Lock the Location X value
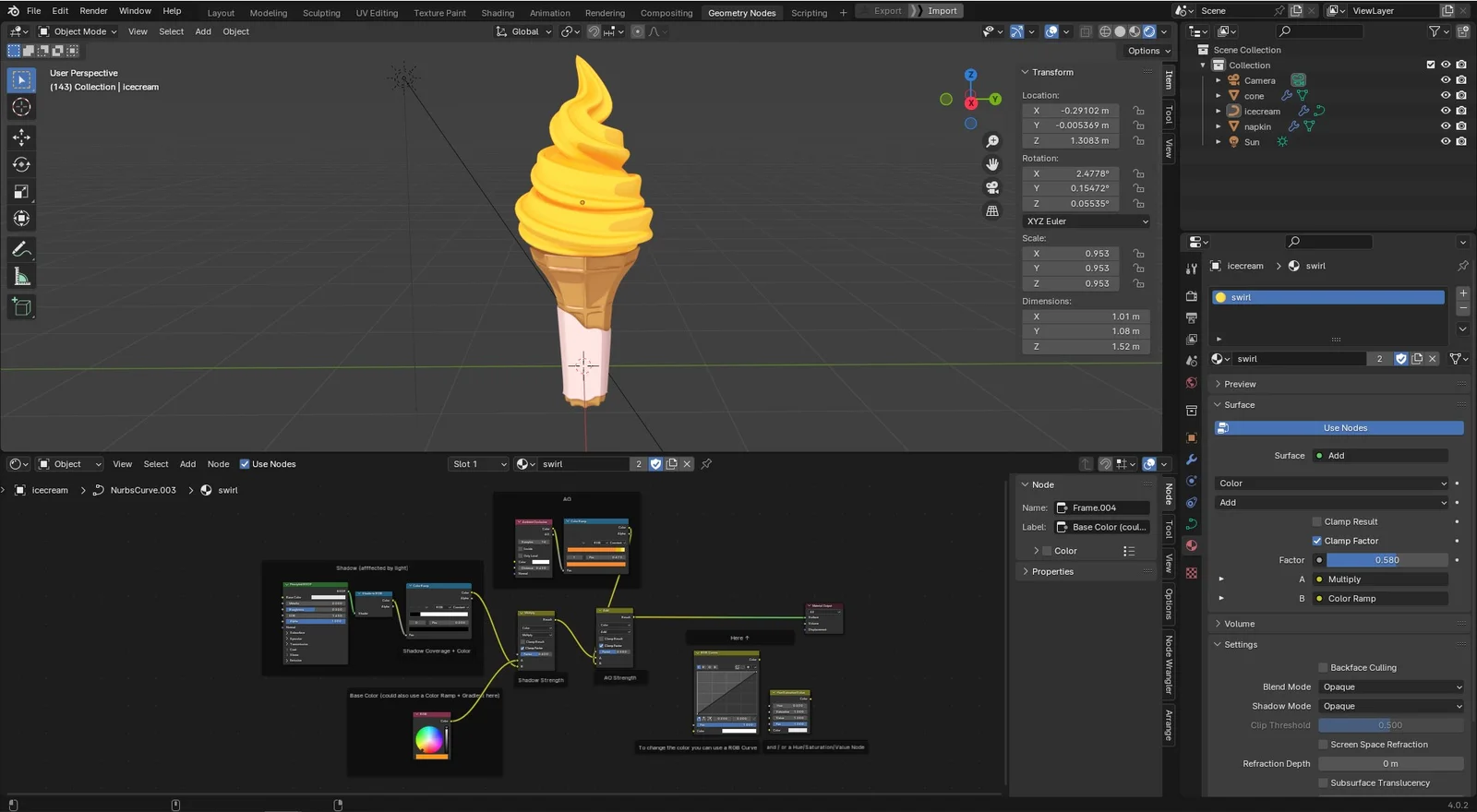Image resolution: width=1477 pixels, height=812 pixels. (x=1139, y=111)
